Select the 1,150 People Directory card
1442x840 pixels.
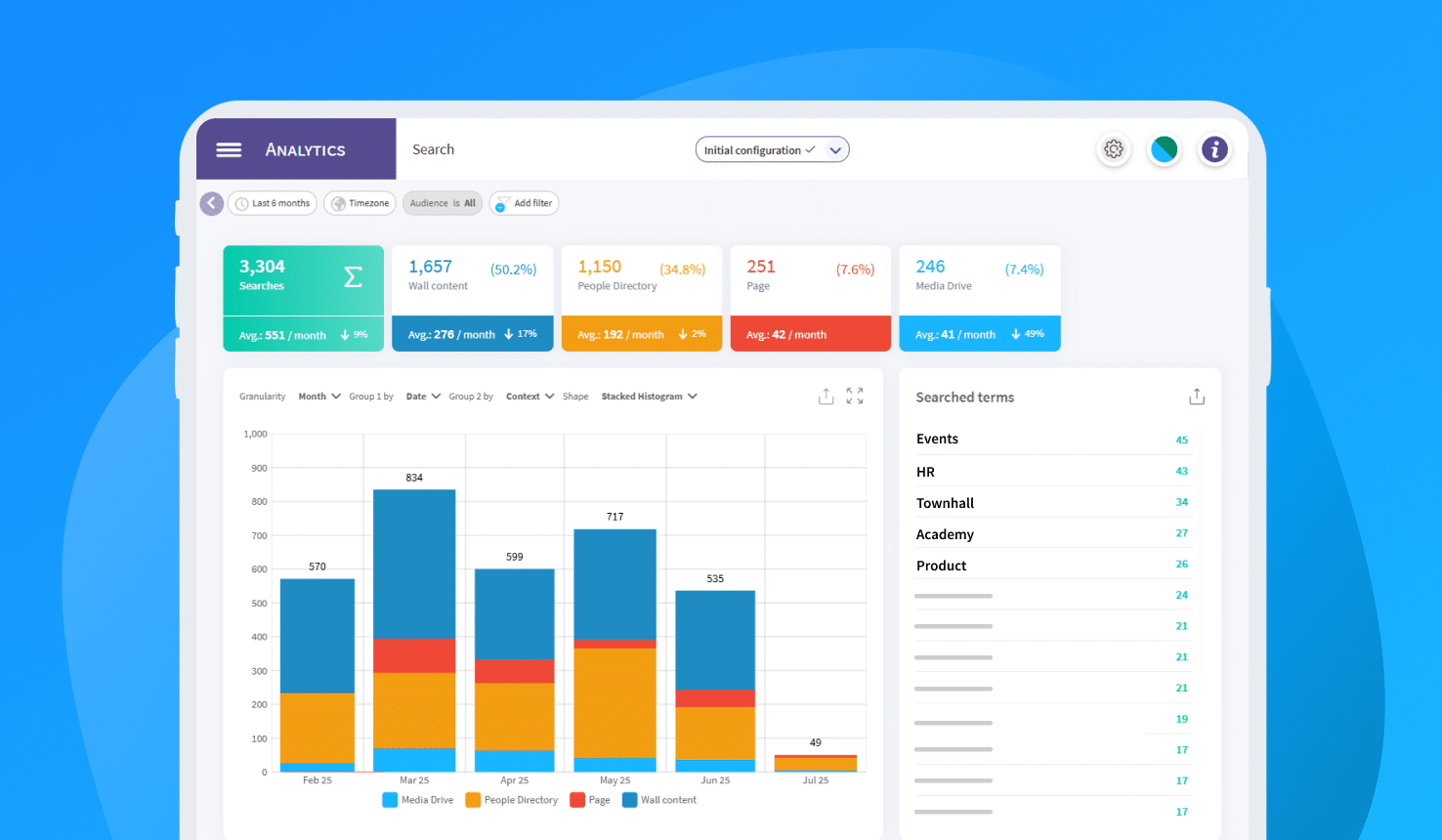coord(642,298)
